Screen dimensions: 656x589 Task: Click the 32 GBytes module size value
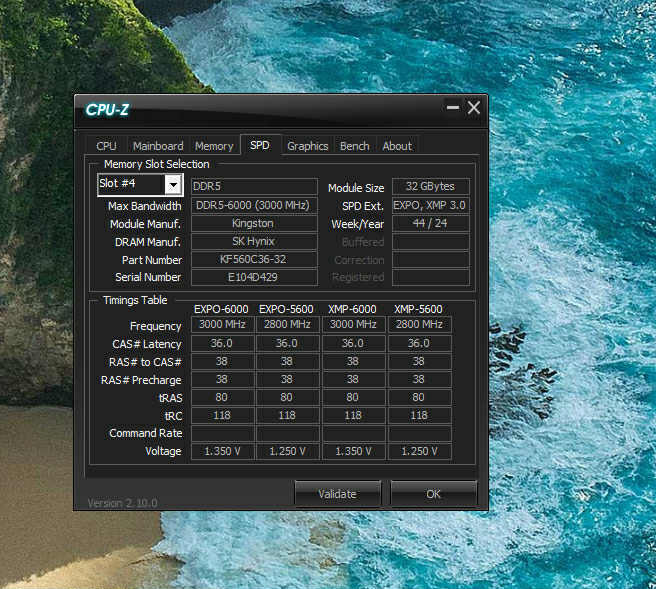tap(430, 186)
